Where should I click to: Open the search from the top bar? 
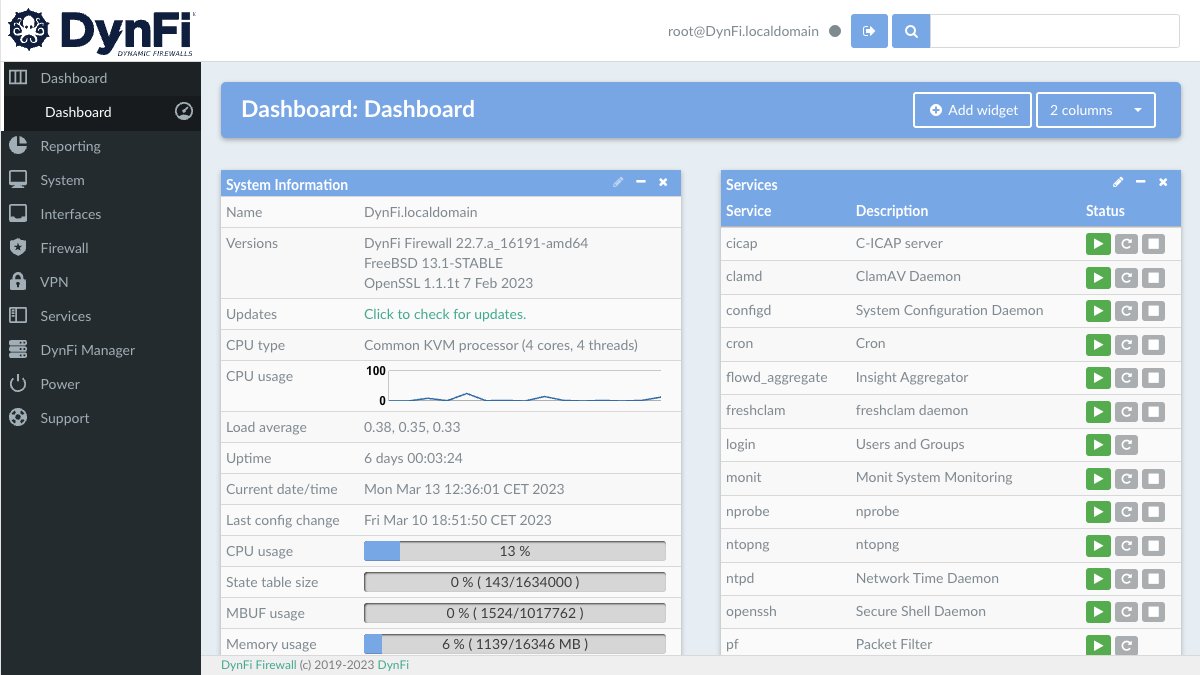pos(910,31)
